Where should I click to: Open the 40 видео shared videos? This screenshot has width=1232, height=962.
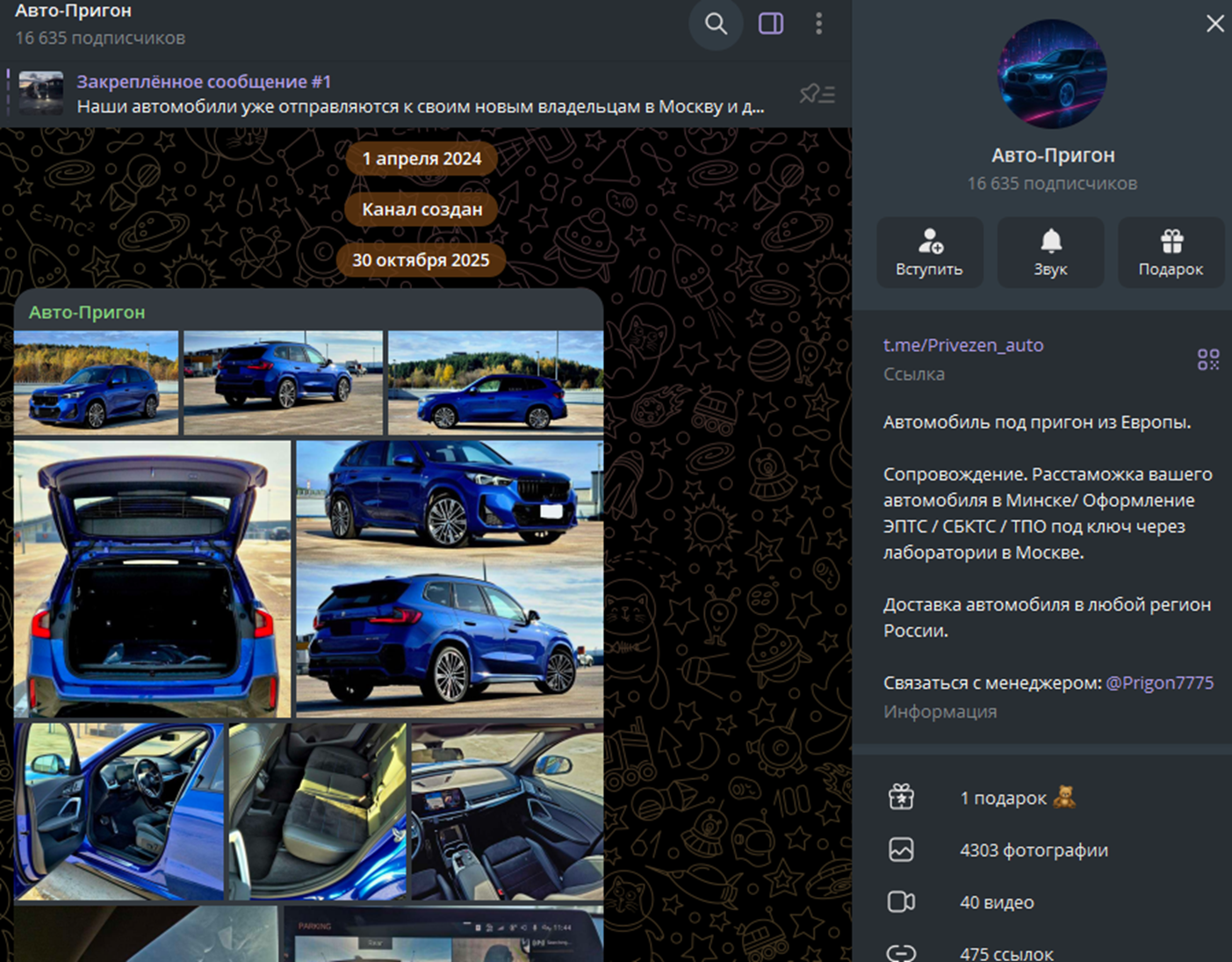pos(996,902)
